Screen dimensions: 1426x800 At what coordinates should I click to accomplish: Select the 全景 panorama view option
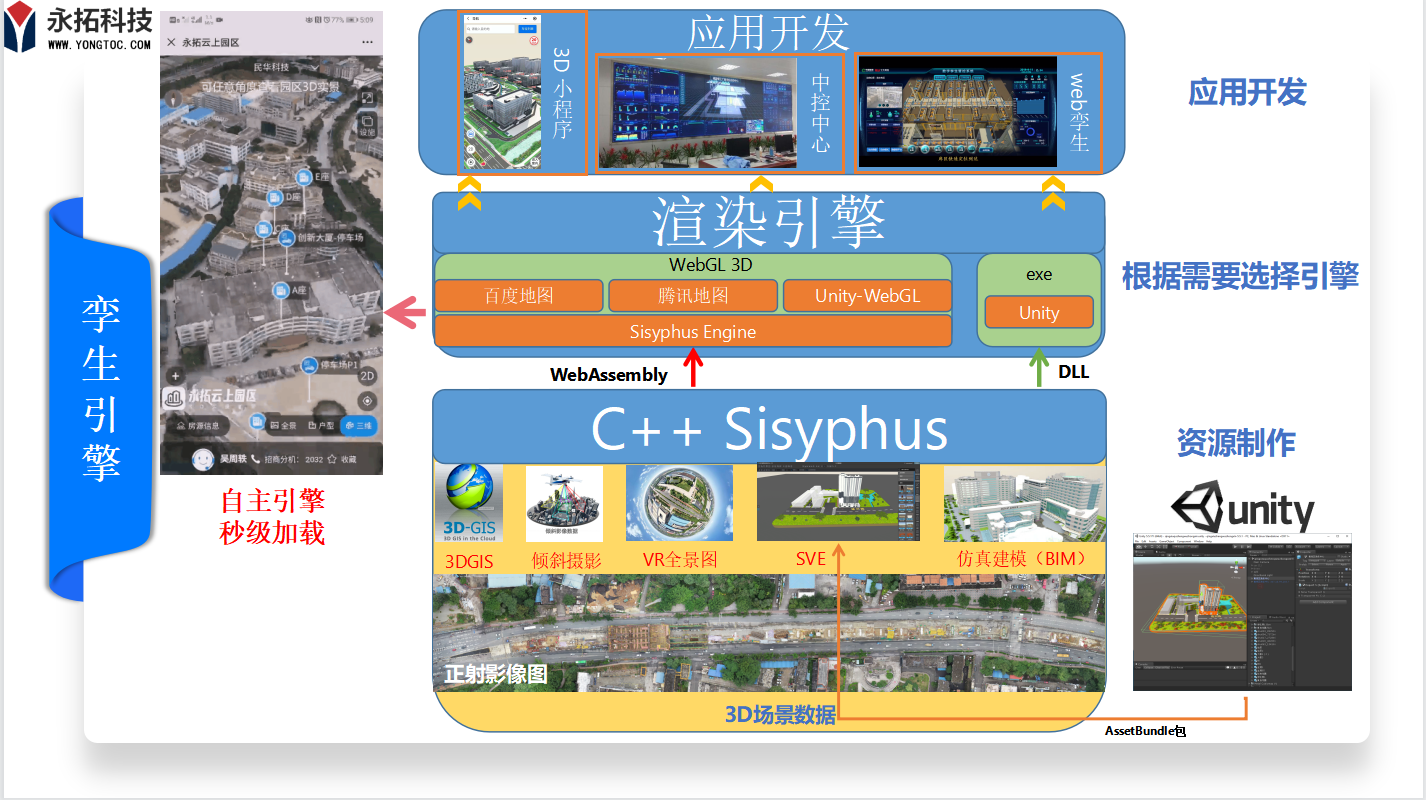[281, 426]
